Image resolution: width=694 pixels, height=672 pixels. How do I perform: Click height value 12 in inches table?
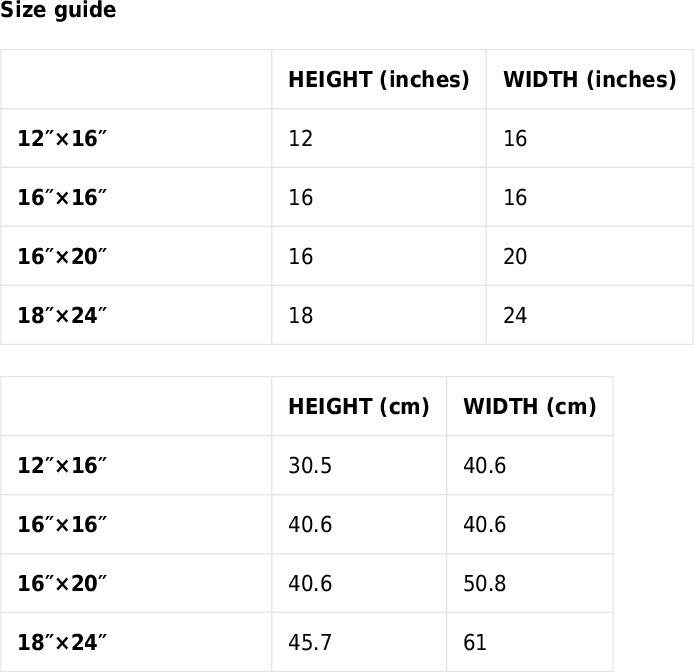click(300, 139)
